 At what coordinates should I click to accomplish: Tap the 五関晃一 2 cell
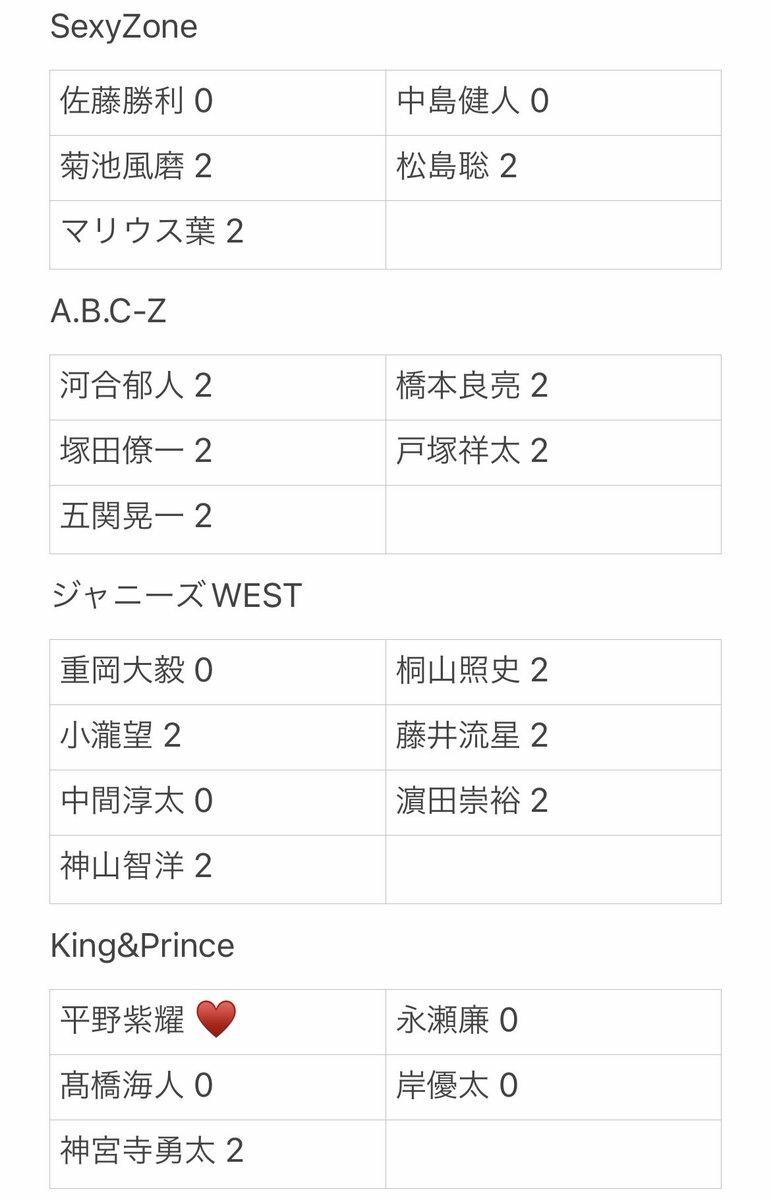[218, 519]
